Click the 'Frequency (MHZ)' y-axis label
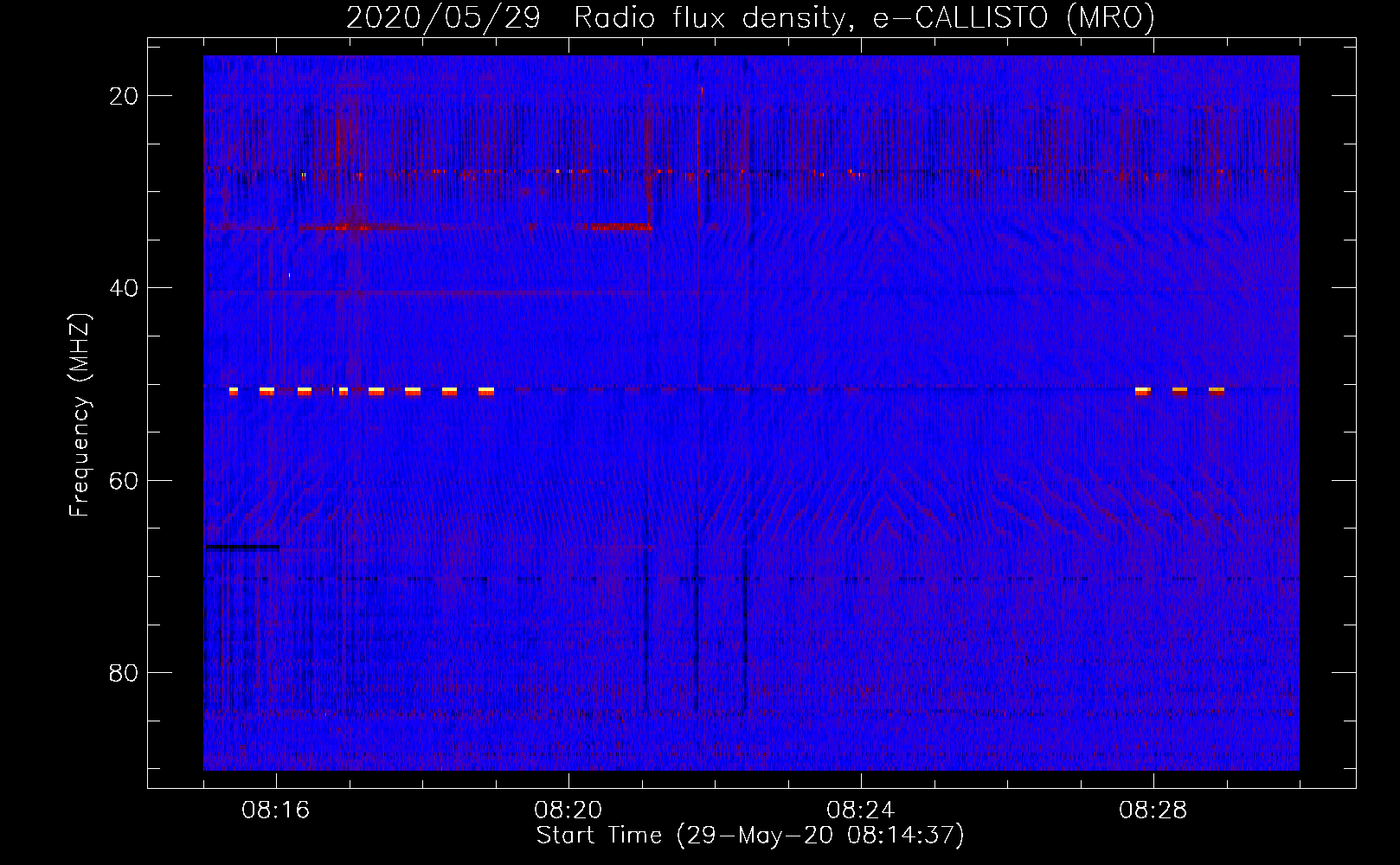The height and width of the screenshot is (865, 1400). [80, 415]
